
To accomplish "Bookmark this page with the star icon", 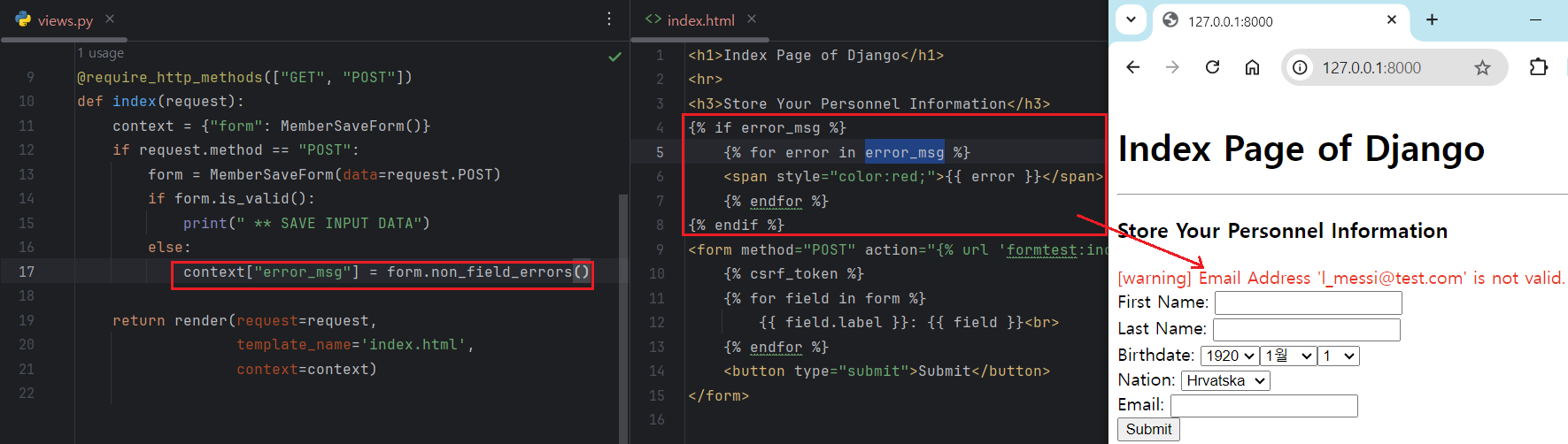I will (1482, 68).
